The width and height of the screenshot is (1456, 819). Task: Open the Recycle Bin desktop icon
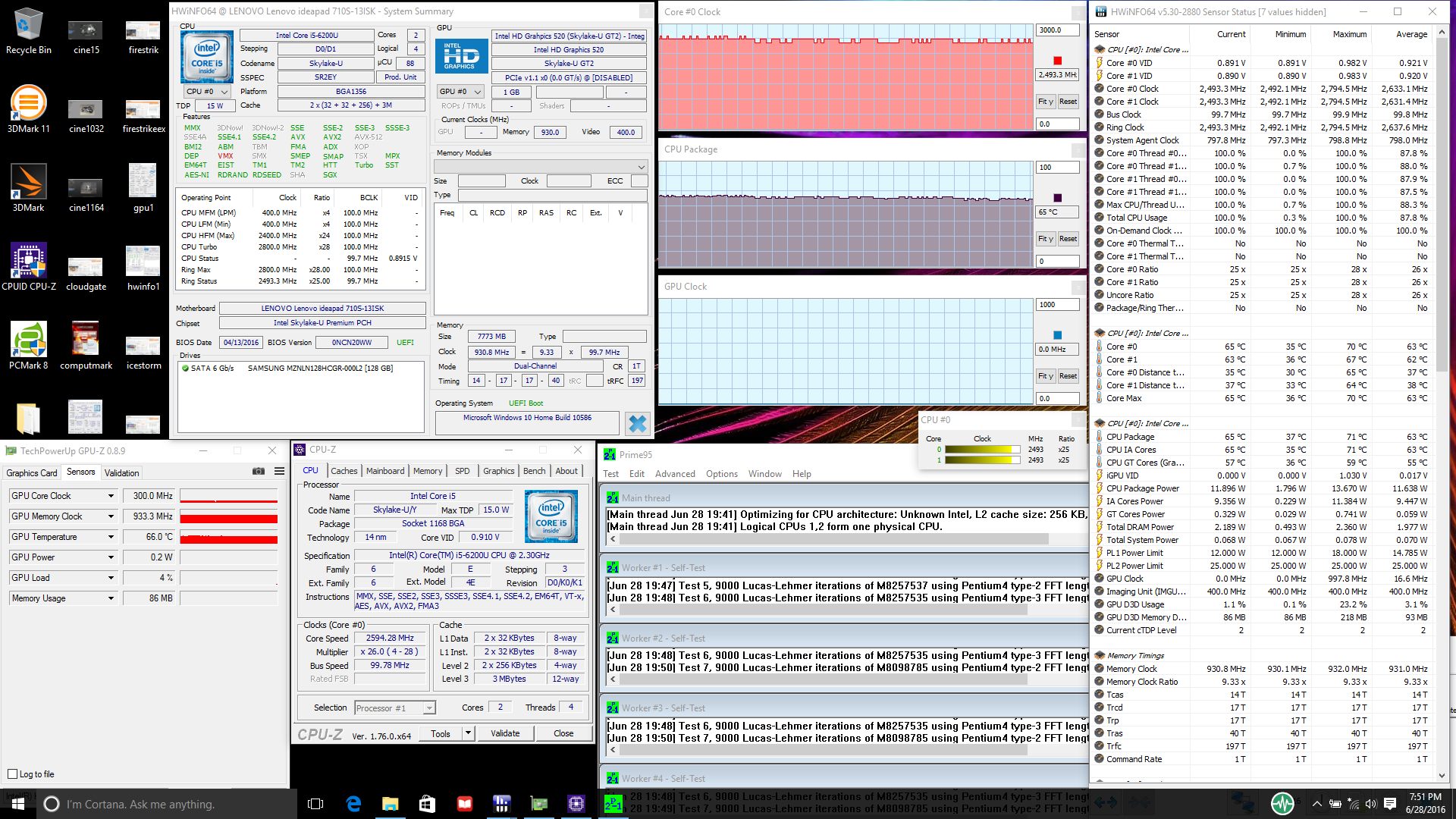(x=28, y=30)
